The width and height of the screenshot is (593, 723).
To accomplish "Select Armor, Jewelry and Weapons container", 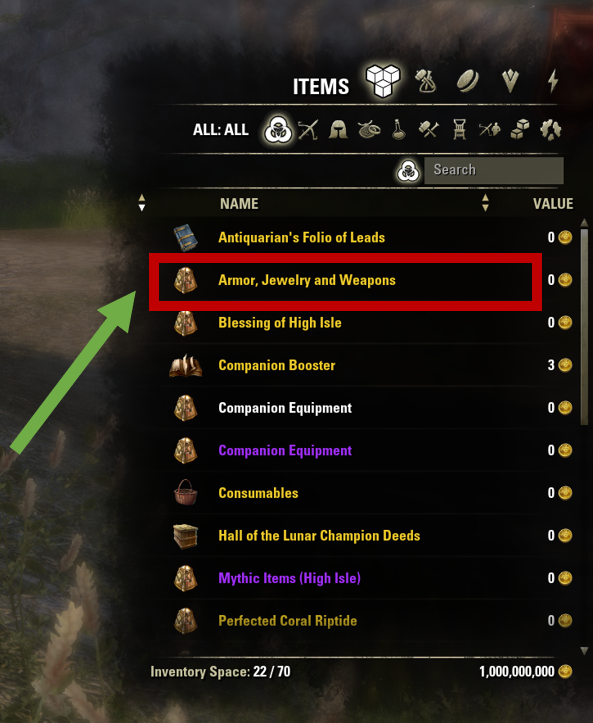I will coord(345,280).
